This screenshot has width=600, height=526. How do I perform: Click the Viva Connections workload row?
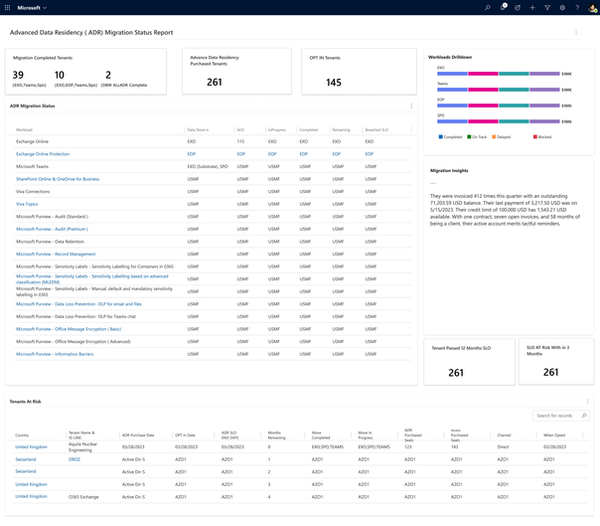point(213,192)
